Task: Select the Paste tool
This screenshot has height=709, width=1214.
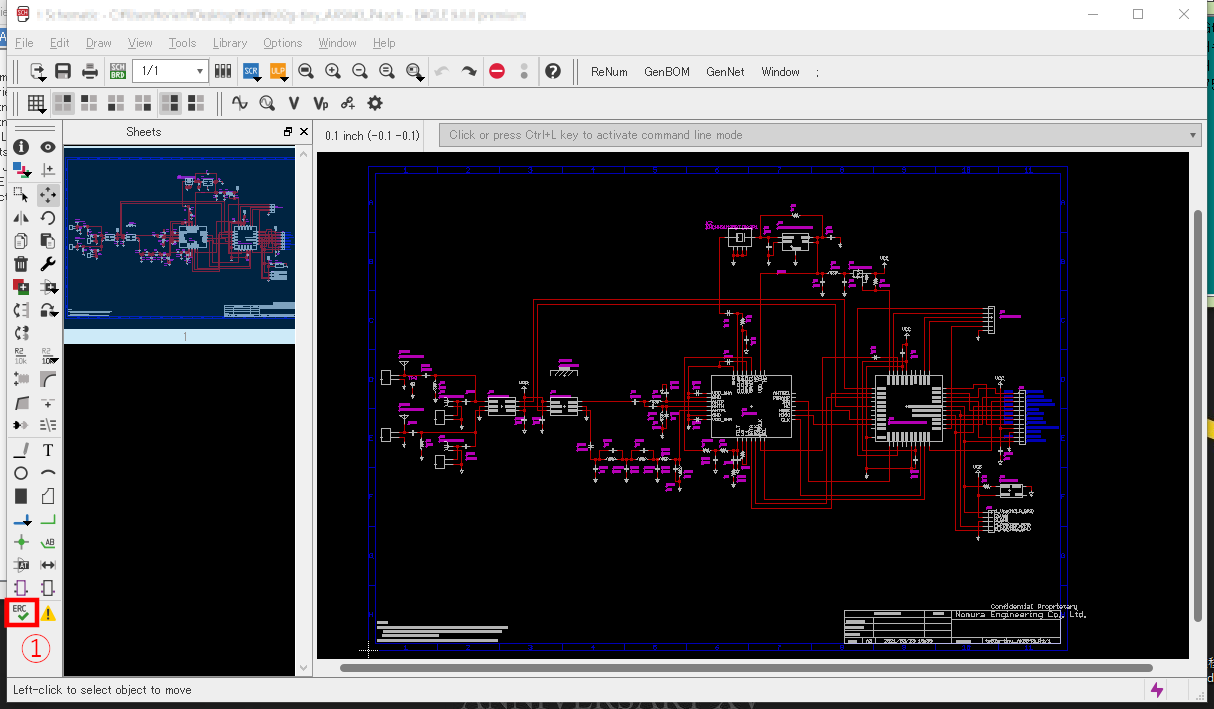Action: [48, 241]
